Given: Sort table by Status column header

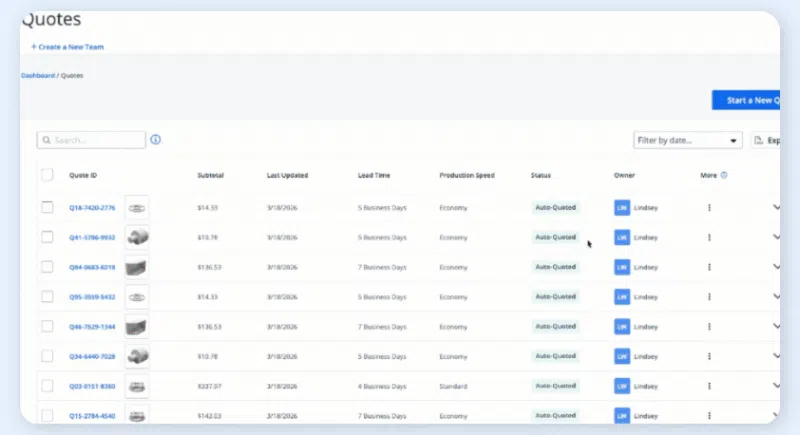Looking at the screenshot, I should 540,175.
